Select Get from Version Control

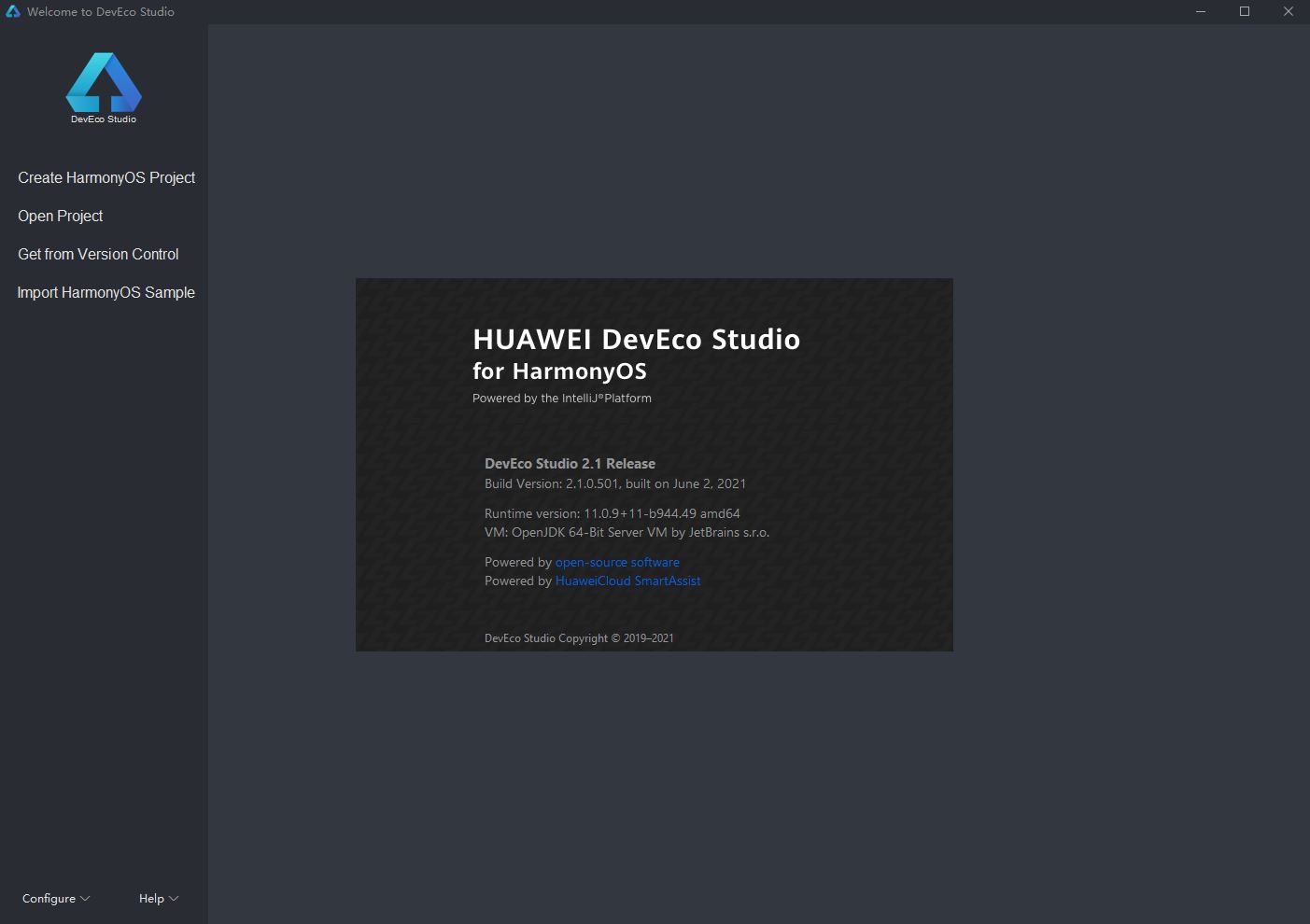pyautogui.click(x=98, y=254)
